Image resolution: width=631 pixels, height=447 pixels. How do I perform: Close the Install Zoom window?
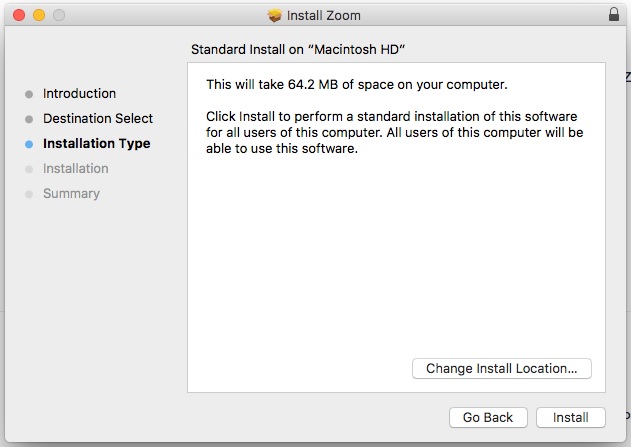click(20, 15)
